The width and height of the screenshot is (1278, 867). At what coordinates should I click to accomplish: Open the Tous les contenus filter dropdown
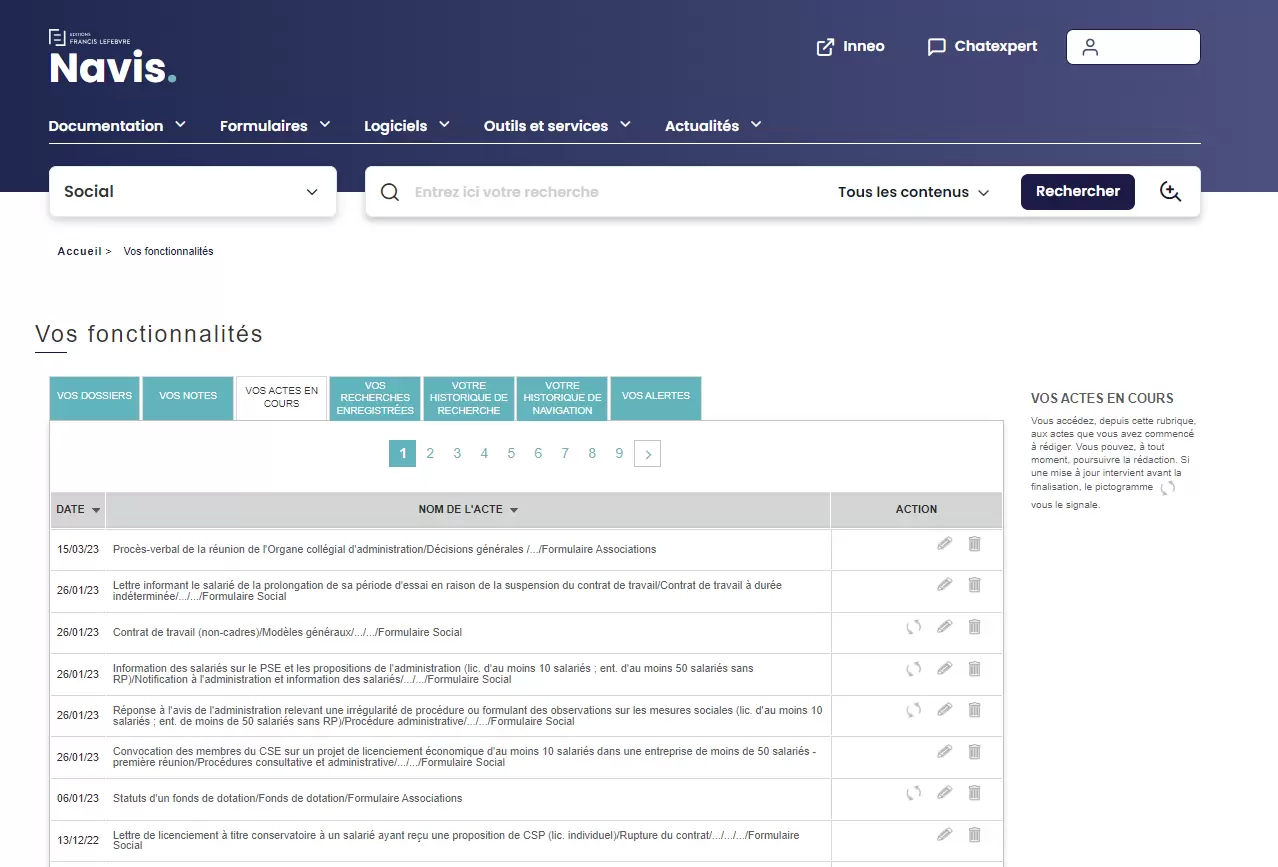point(913,192)
